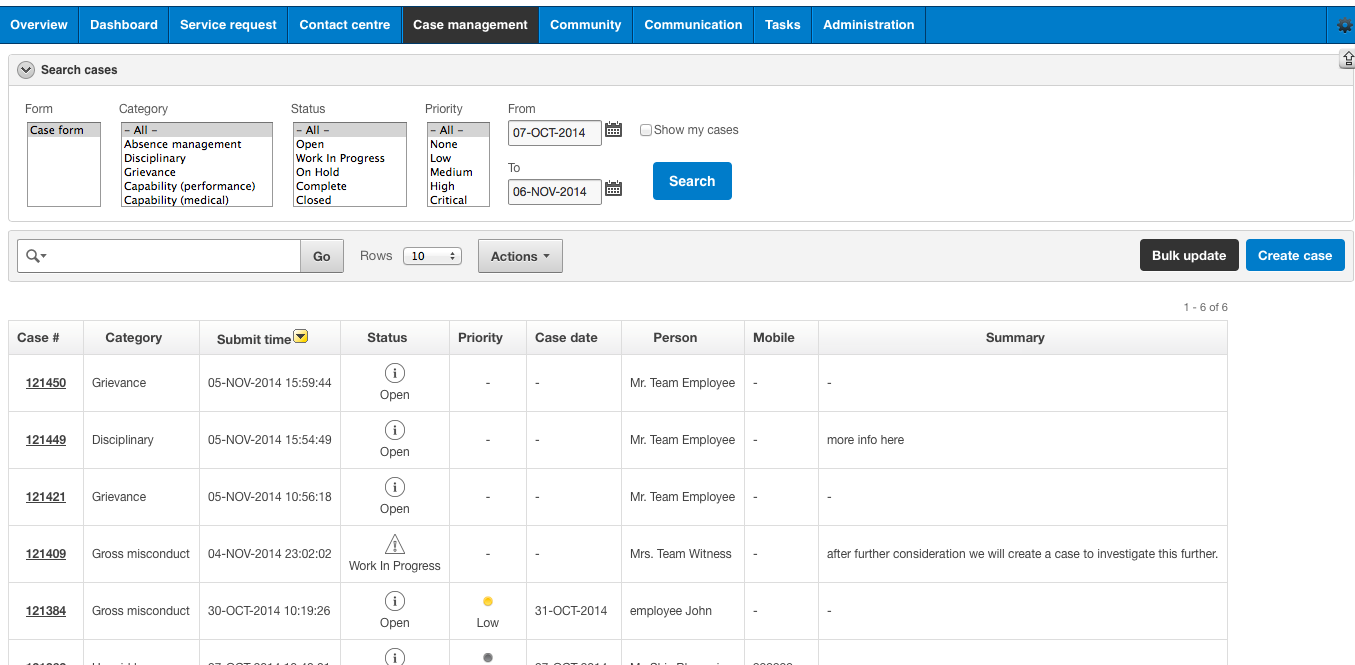1355x665 pixels.
Task: Click the Work In Progress warning icon for case 121409
Action: click(394, 544)
